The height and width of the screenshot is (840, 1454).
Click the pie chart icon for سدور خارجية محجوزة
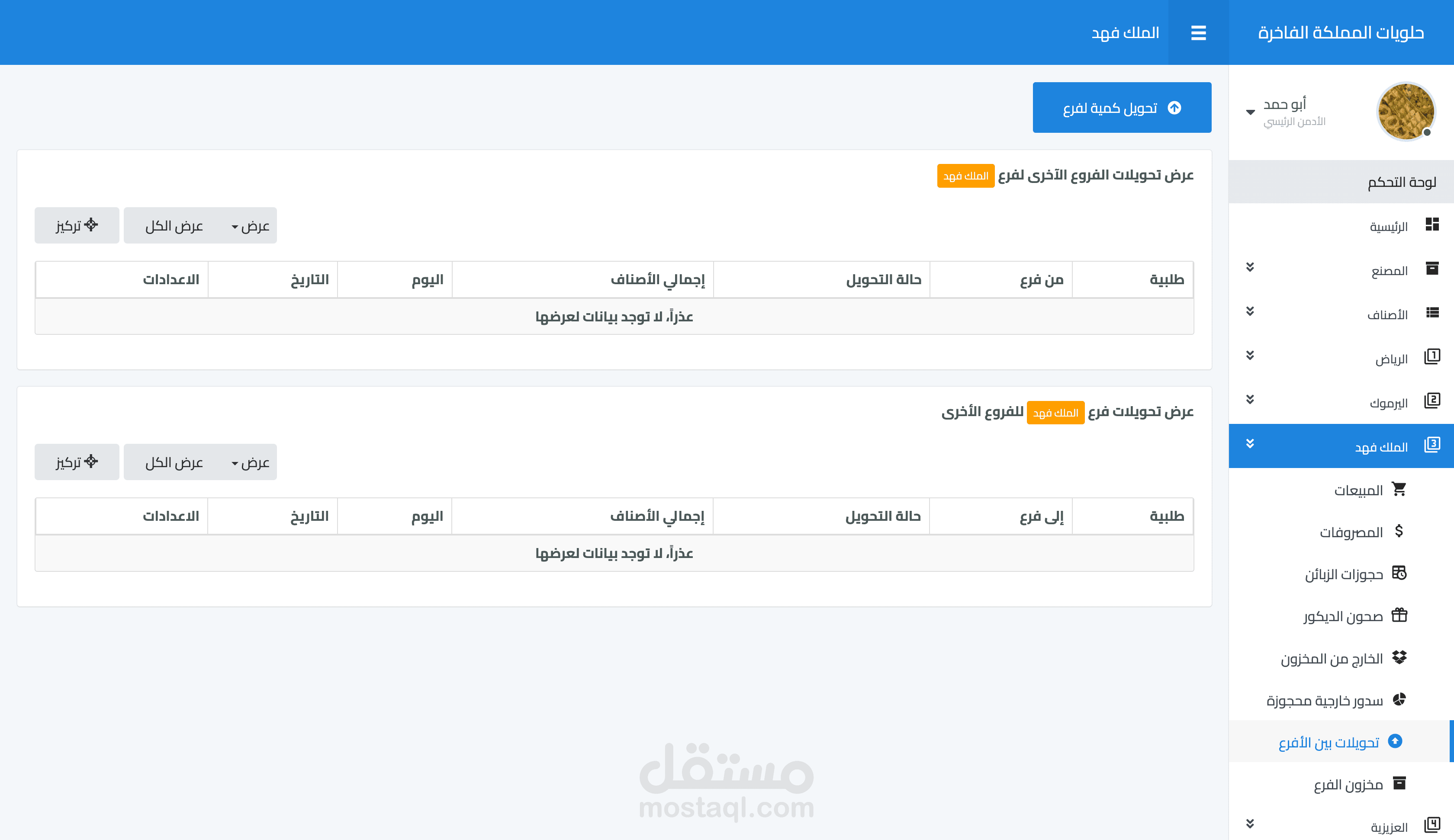coord(1399,699)
